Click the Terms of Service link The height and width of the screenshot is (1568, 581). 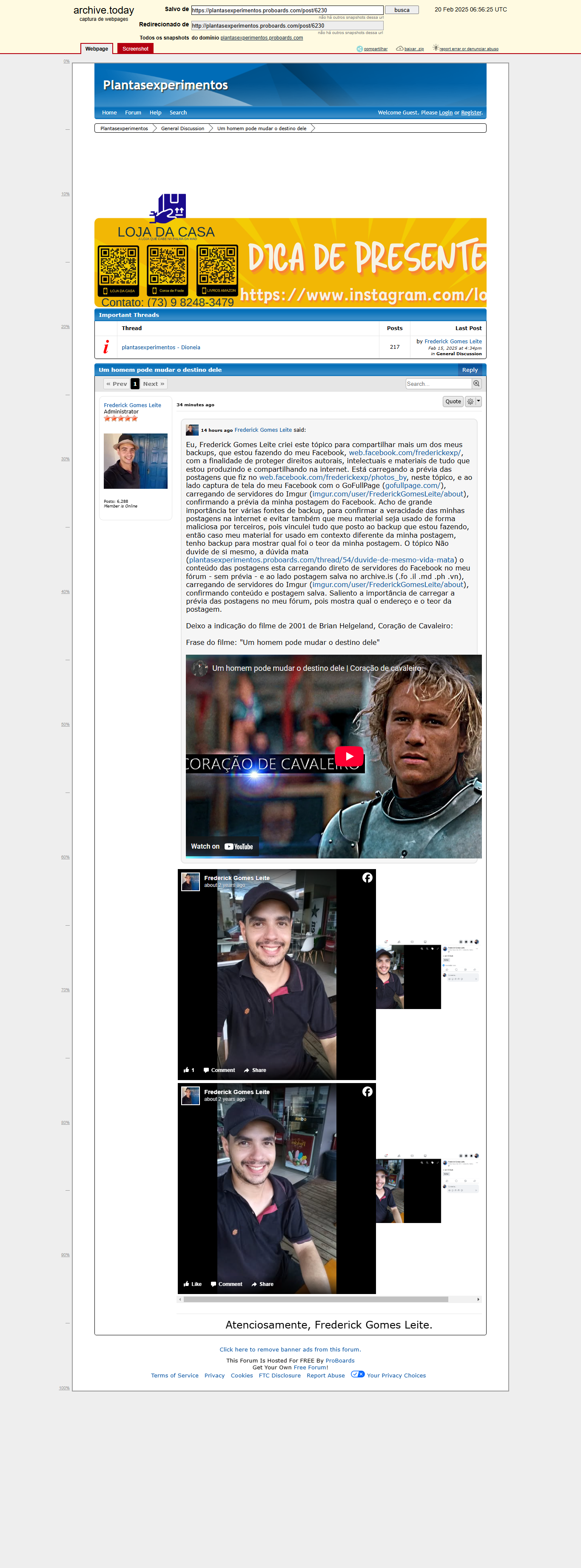point(175,1376)
